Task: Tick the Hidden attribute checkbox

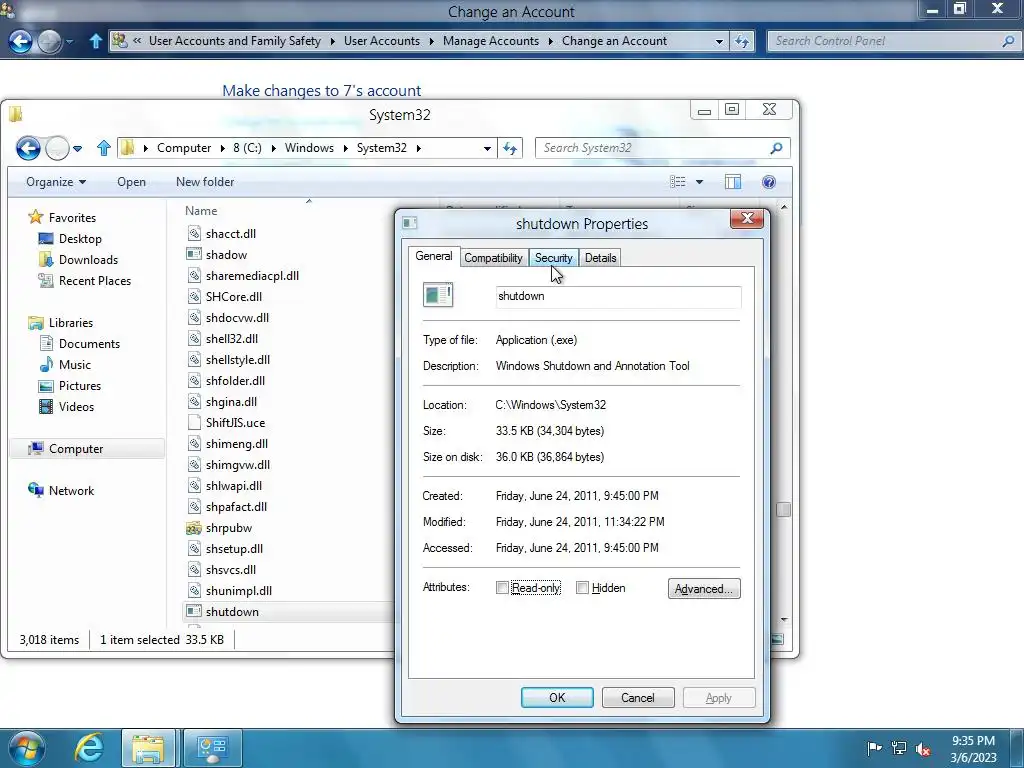Action: click(583, 588)
